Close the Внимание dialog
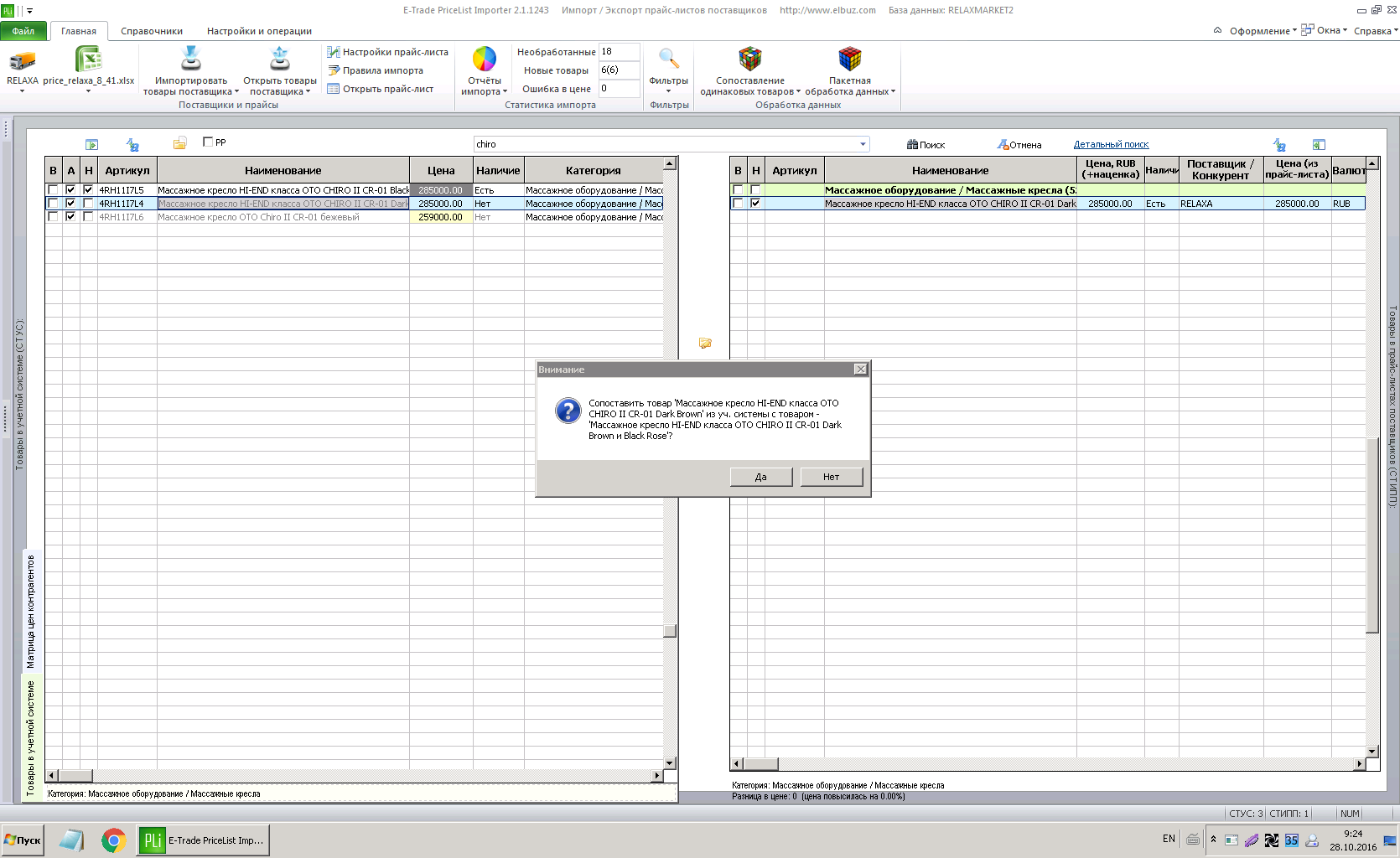 coord(860,370)
